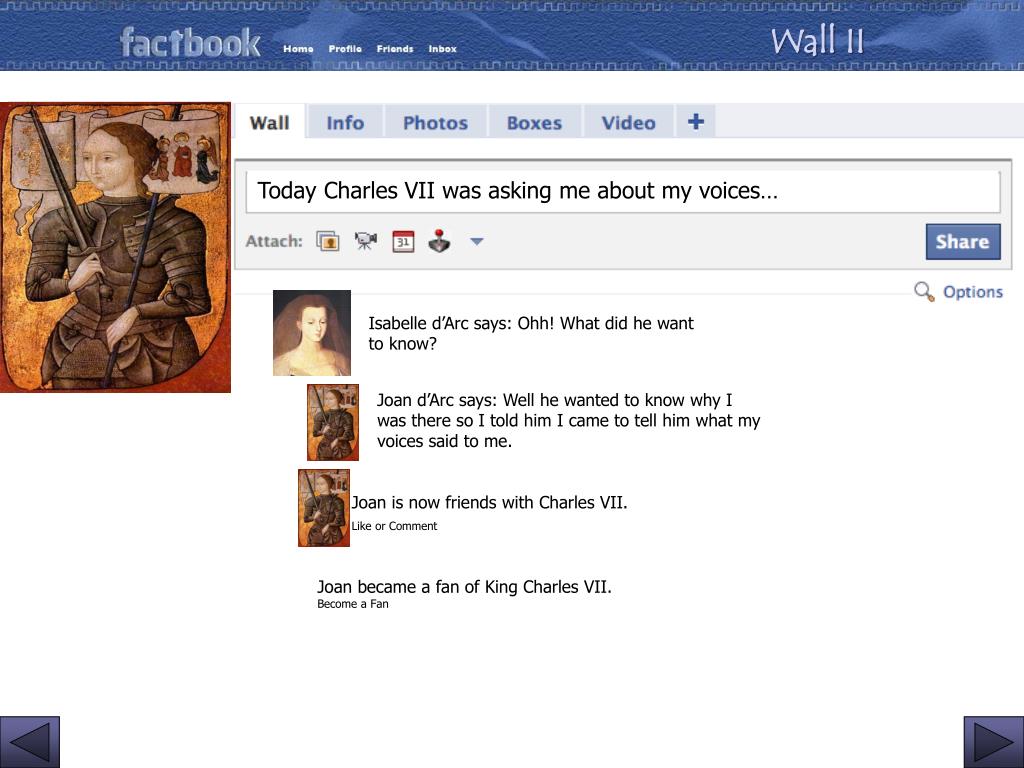Click the Attach: label
This screenshot has width=1024, height=768.
(274, 241)
